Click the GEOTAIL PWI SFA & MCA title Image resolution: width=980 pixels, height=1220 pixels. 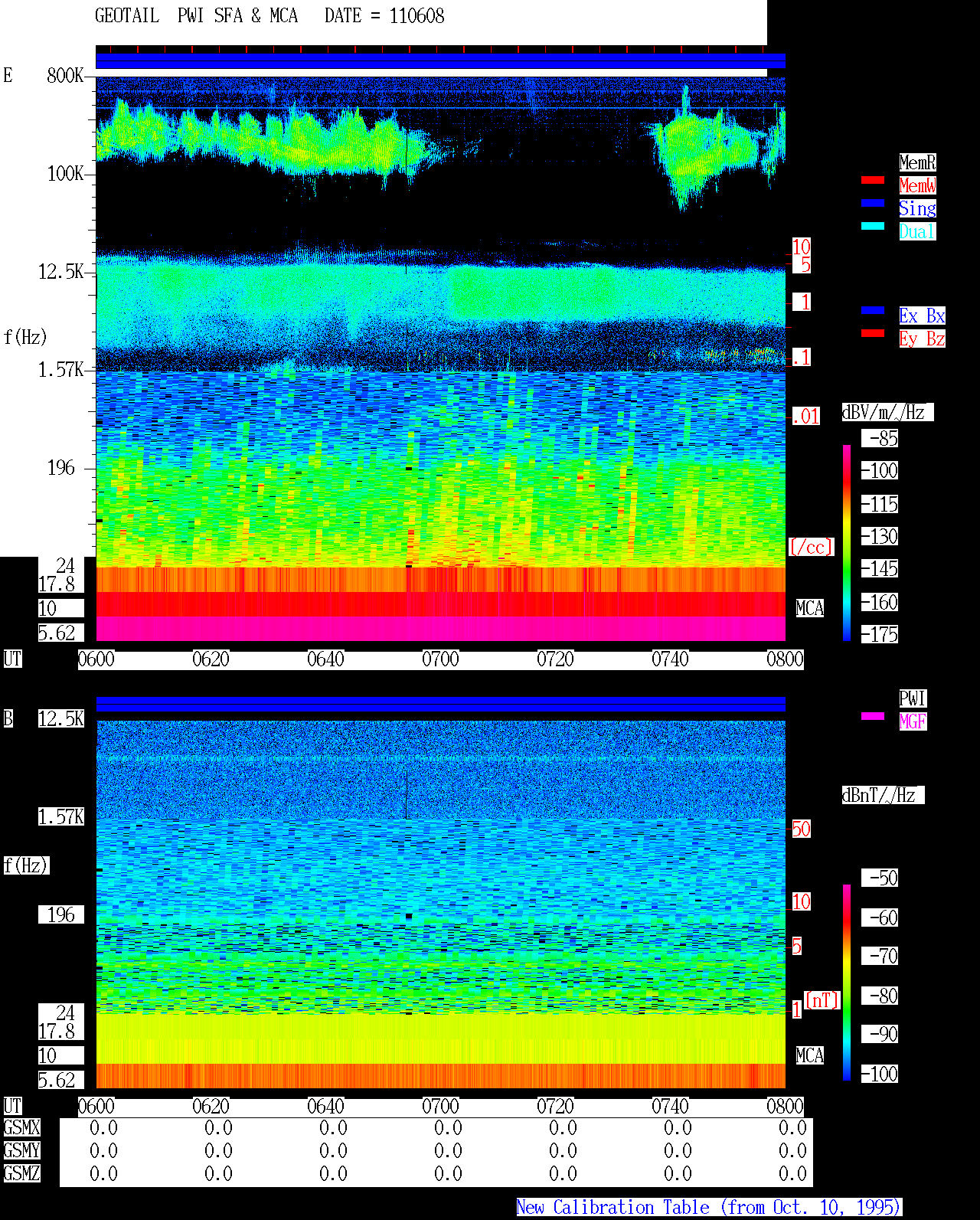197,16
